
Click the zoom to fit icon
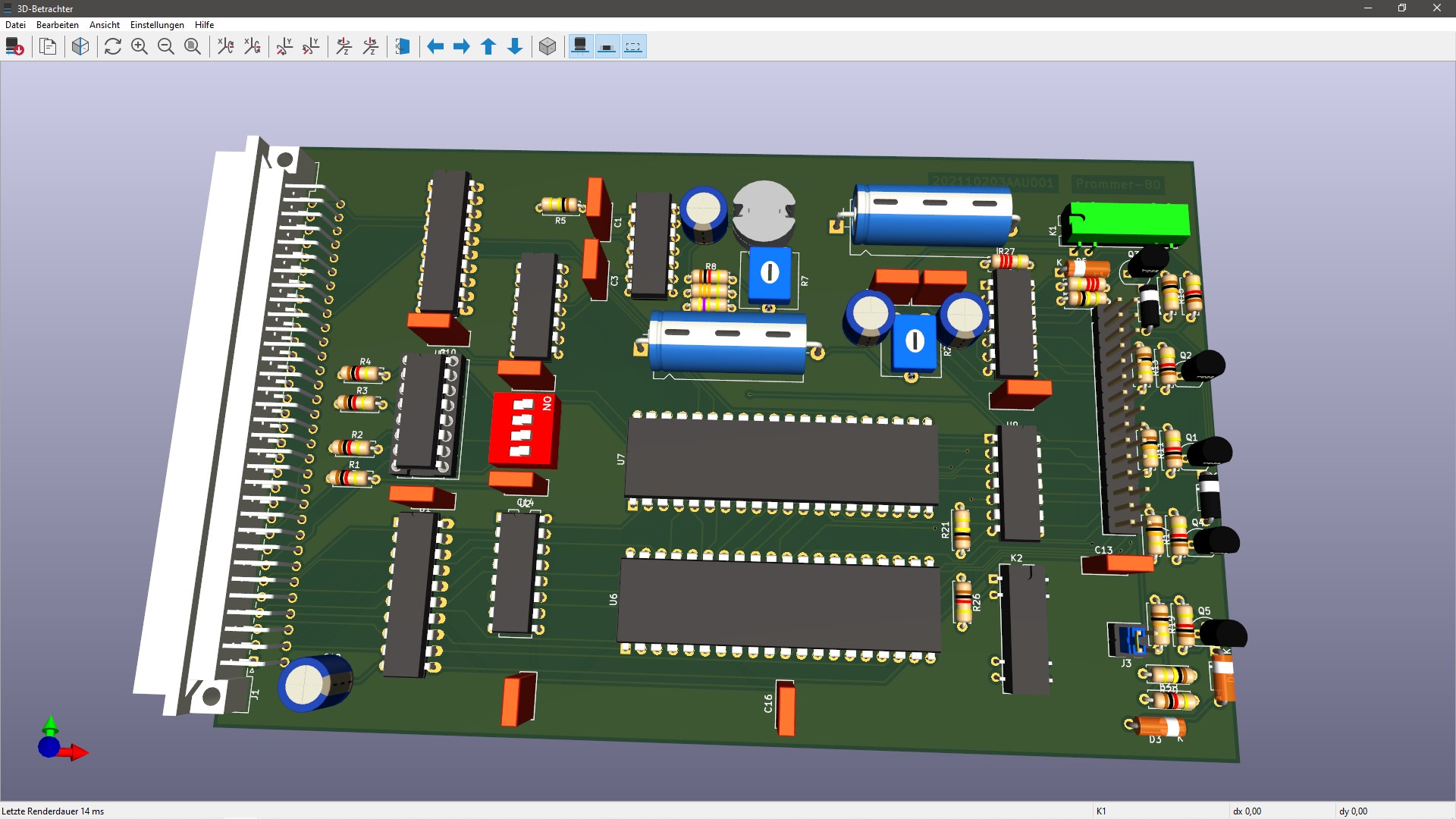pos(193,47)
